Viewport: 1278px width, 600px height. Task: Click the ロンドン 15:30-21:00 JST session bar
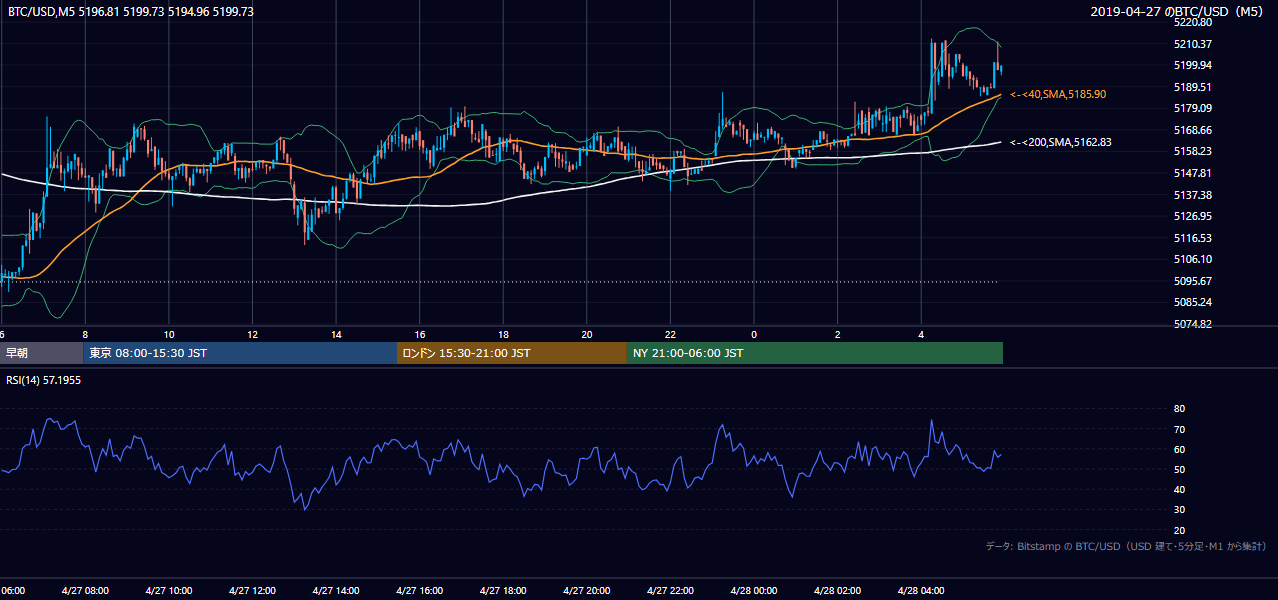click(512, 353)
